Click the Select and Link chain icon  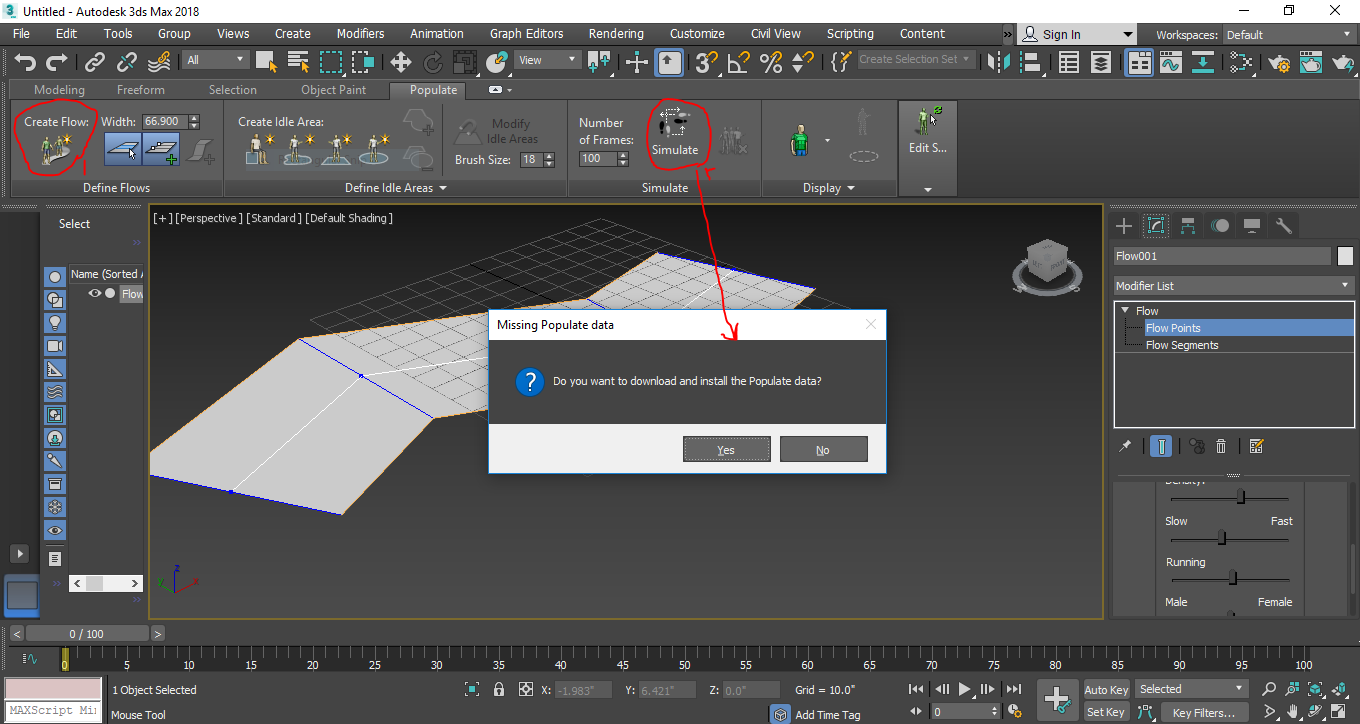pos(95,62)
